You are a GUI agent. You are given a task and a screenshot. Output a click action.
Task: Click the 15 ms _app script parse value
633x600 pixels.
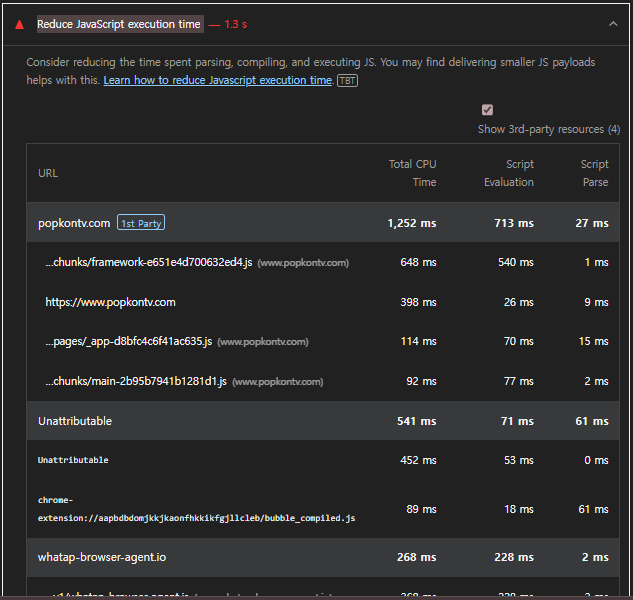(593, 342)
